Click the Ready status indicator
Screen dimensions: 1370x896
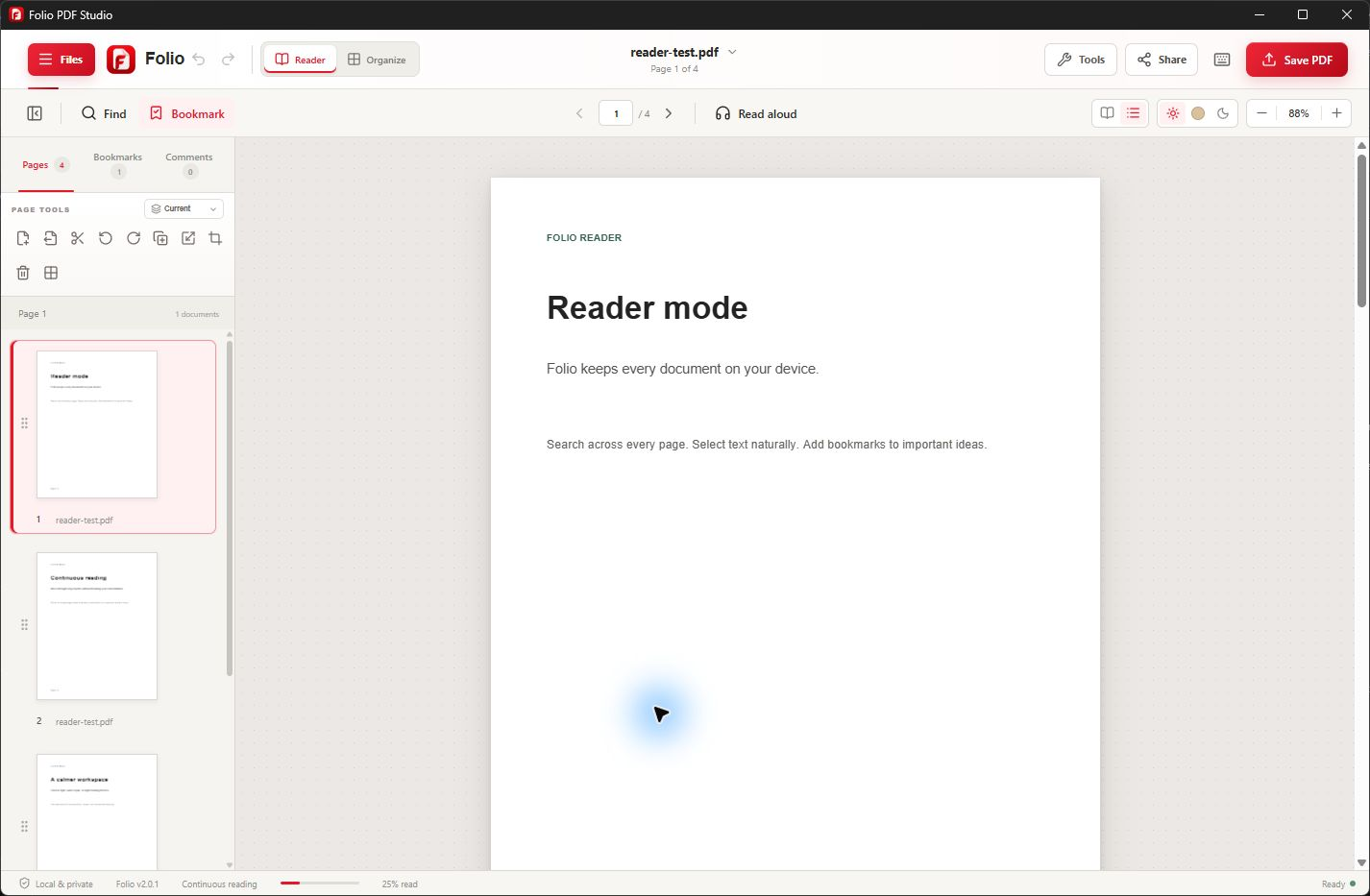coord(1338,884)
